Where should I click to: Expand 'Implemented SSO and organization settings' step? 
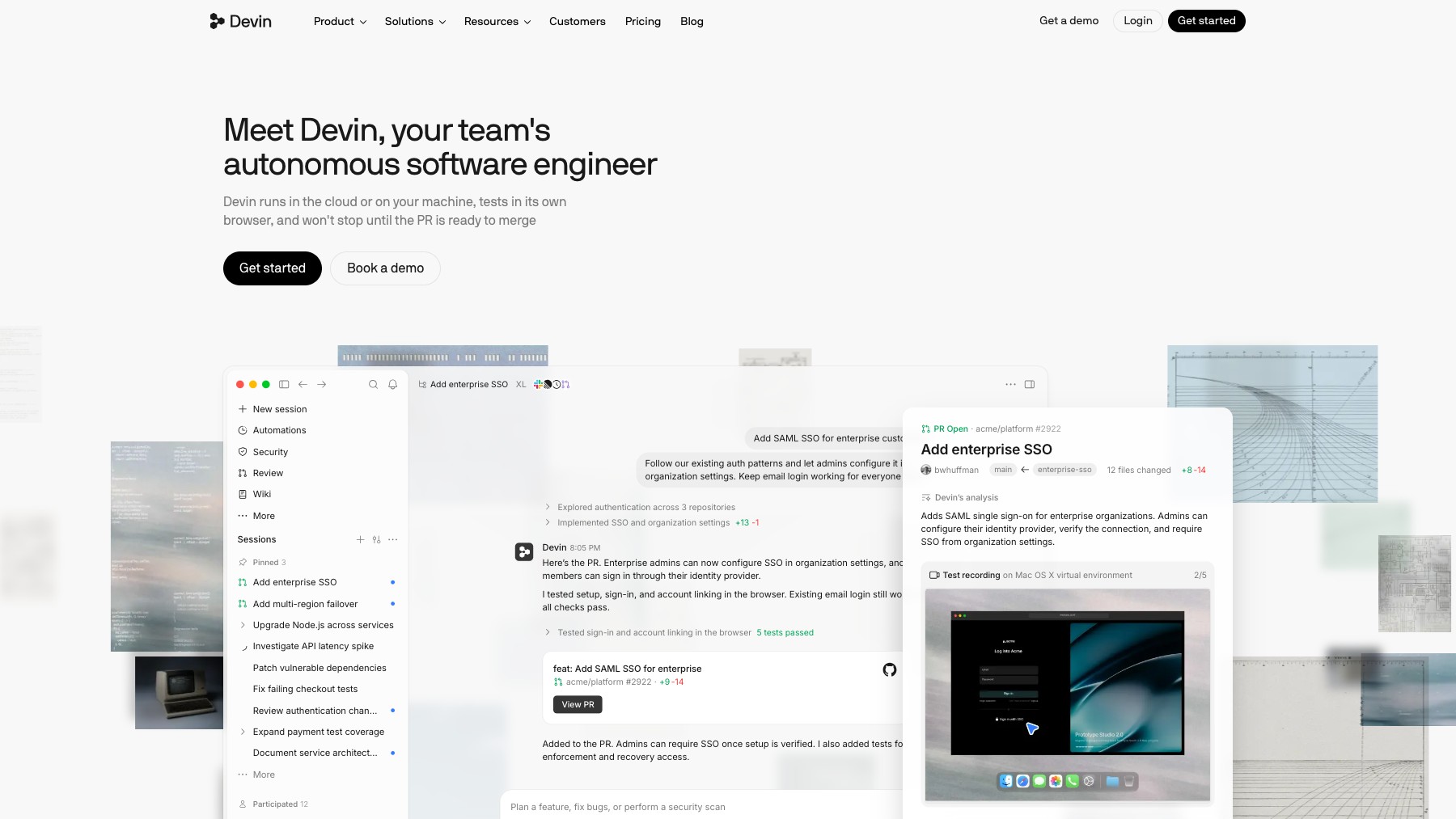(548, 522)
